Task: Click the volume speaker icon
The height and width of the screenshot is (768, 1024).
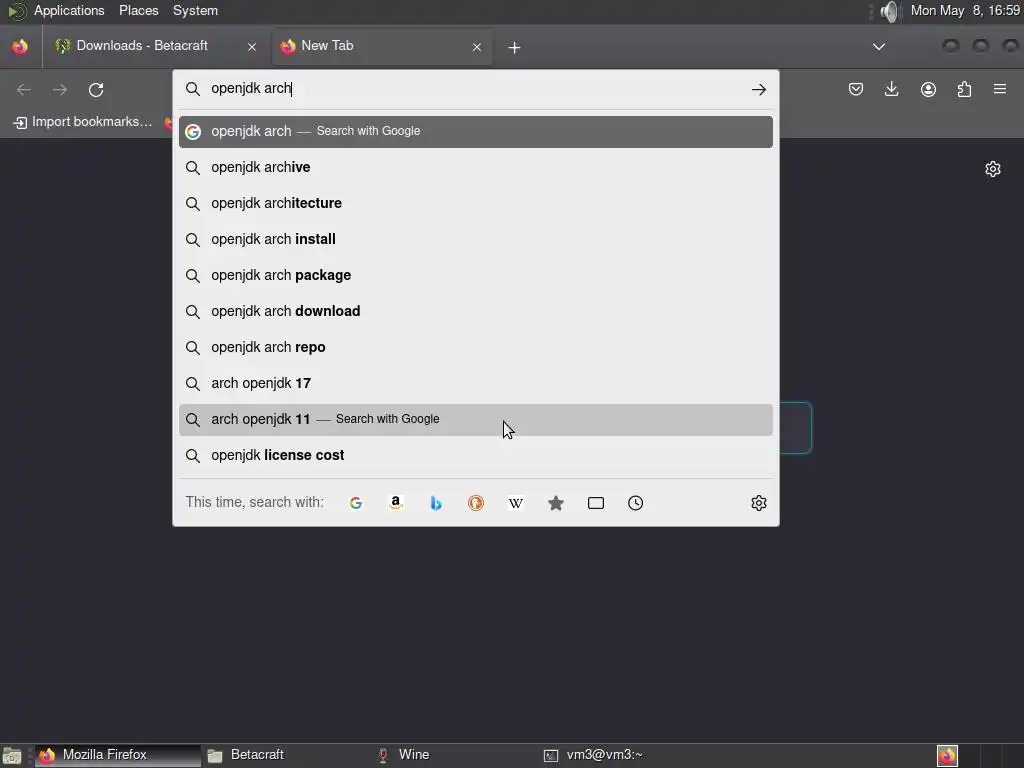Action: [889, 11]
